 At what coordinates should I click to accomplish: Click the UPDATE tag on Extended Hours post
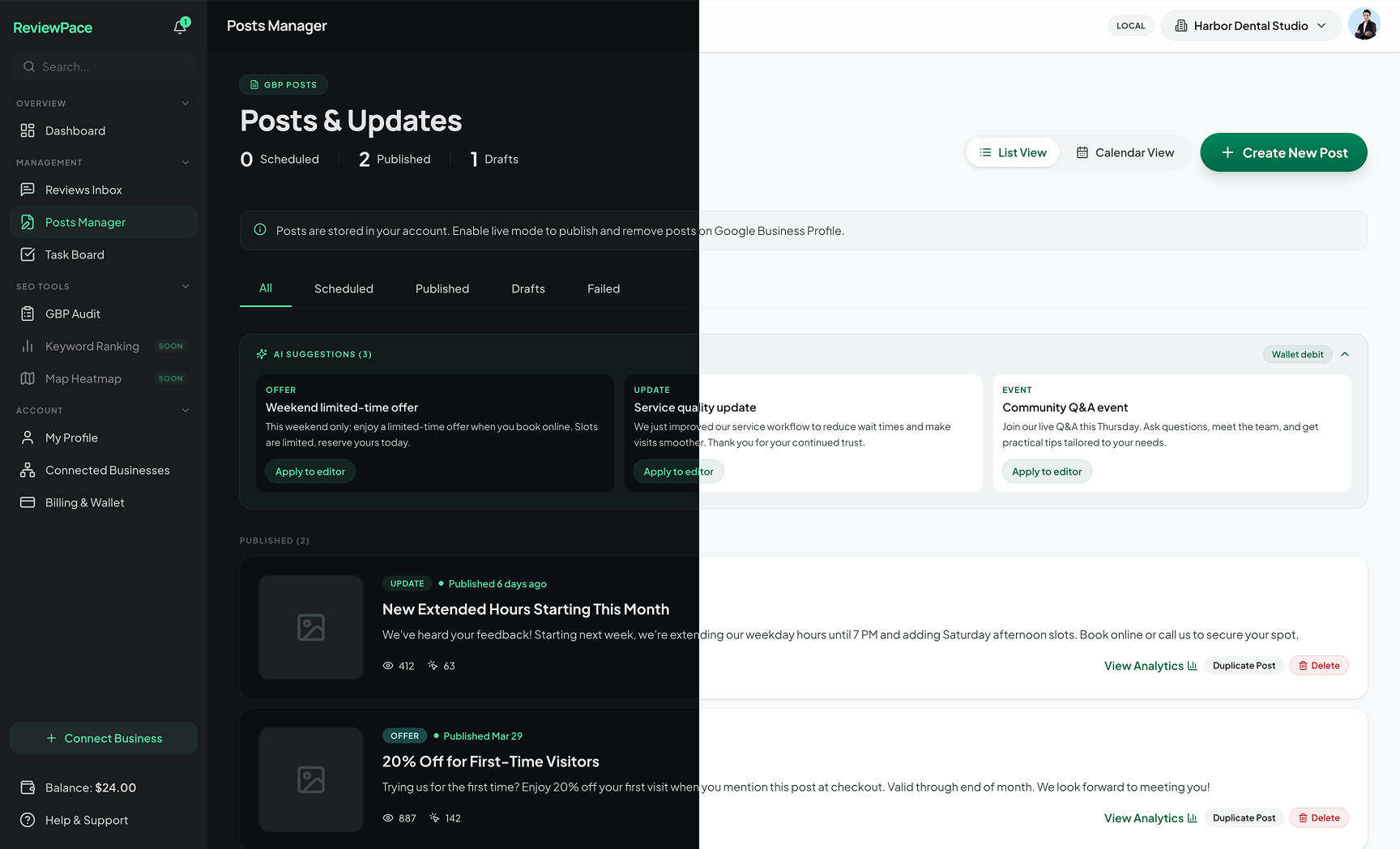coord(408,583)
